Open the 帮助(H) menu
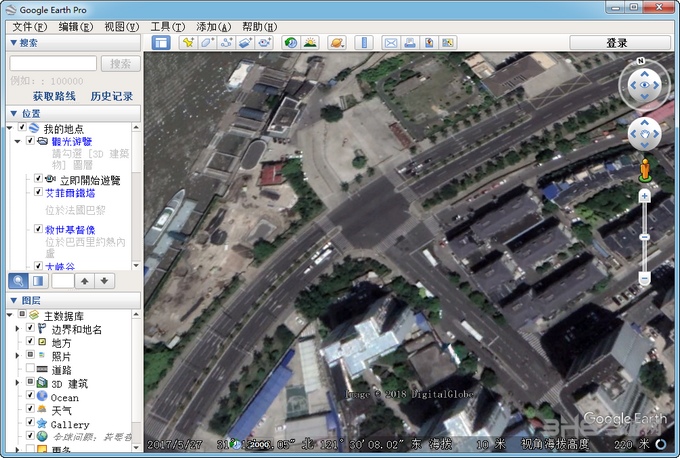Screen dimensions: 680x458 259,27
